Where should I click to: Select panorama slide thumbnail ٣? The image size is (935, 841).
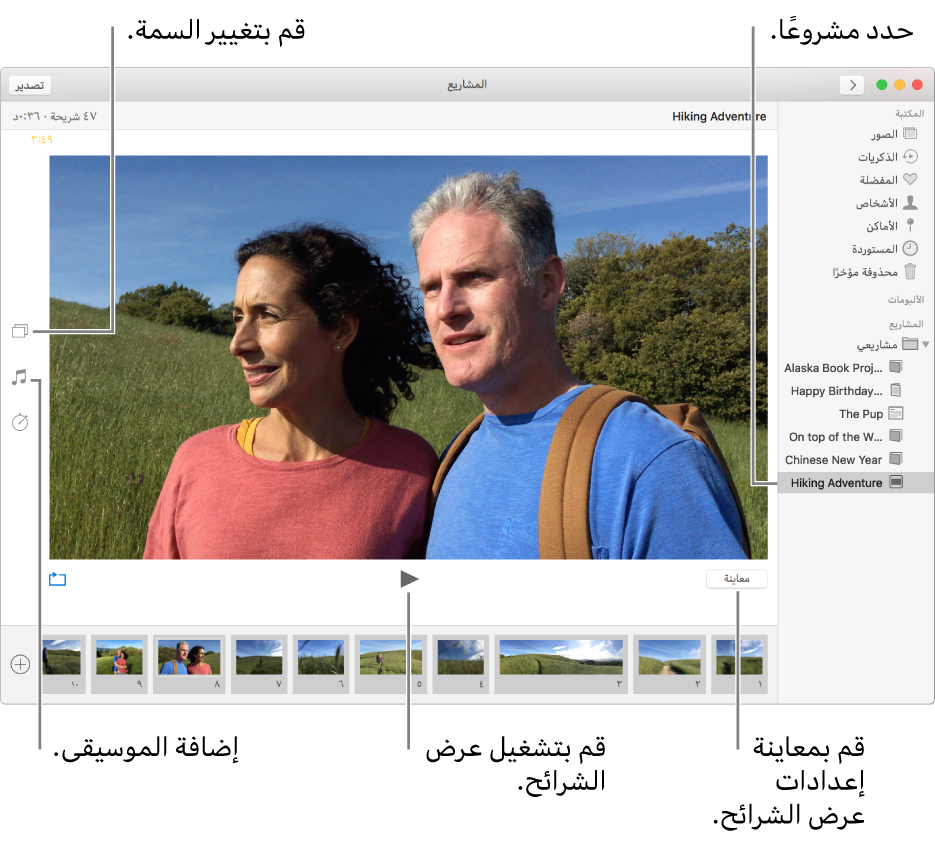[561, 664]
